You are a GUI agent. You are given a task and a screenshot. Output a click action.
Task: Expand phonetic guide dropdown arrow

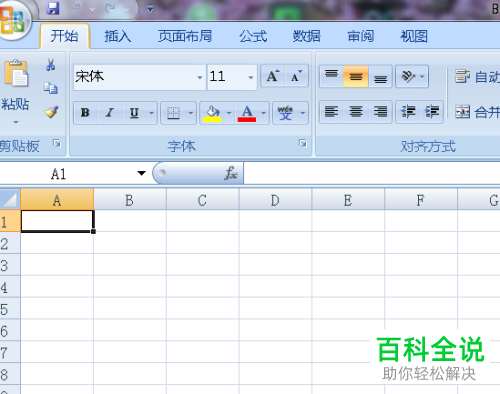[x=303, y=113]
